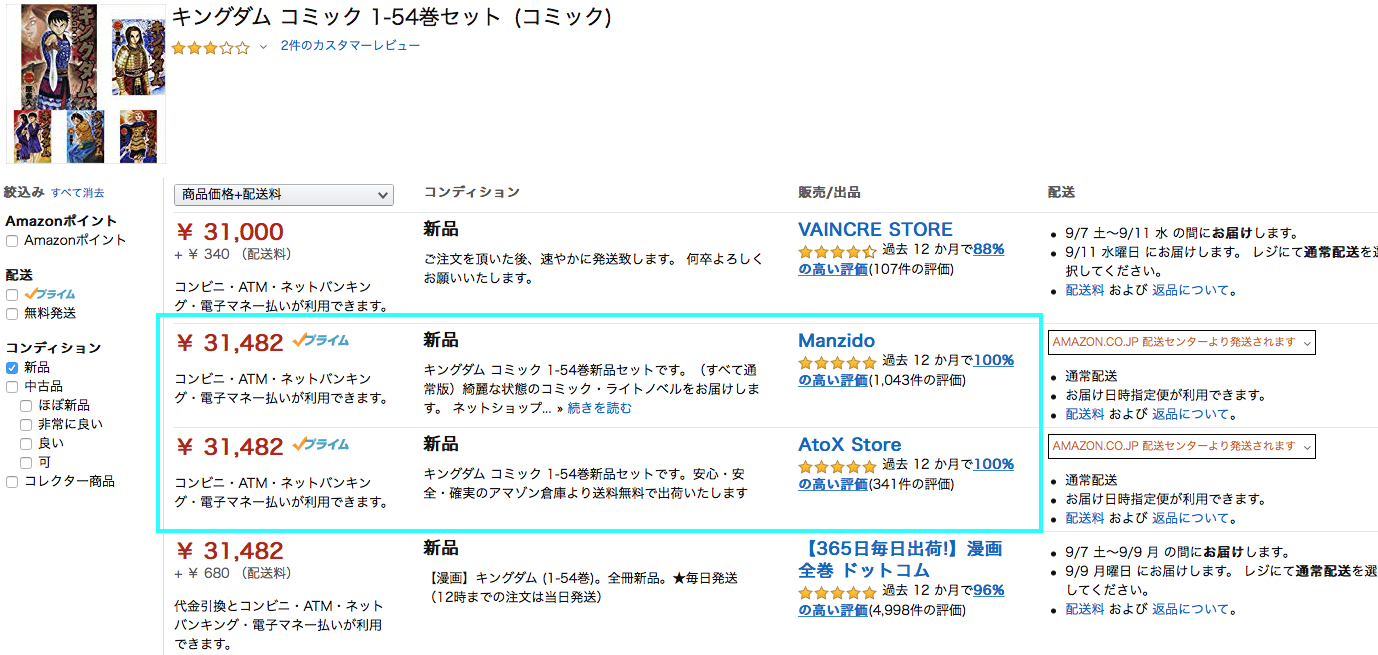Click the VAINCRE STORE rating stars
This screenshot has width=1378, height=655.
[x=837, y=250]
